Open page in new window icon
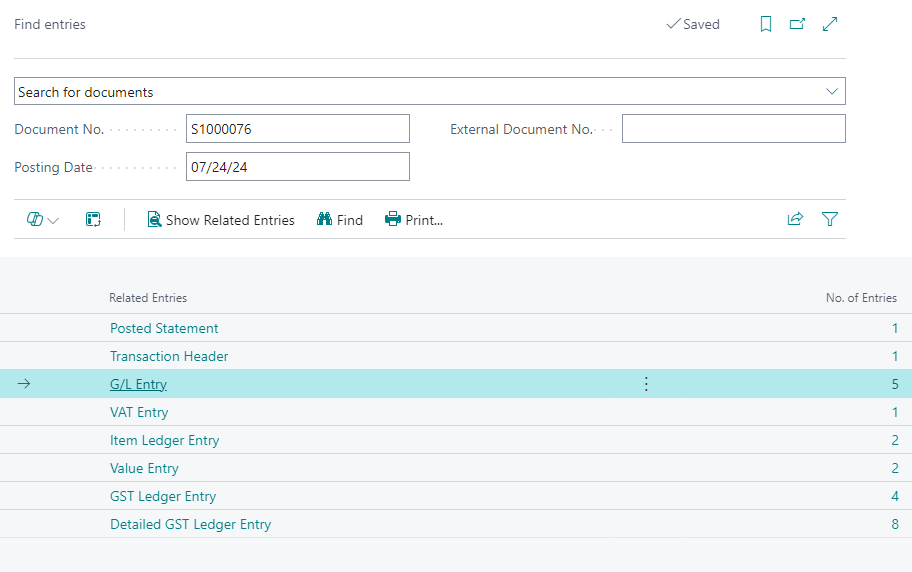Viewport: 912px width, 572px height. click(x=797, y=24)
